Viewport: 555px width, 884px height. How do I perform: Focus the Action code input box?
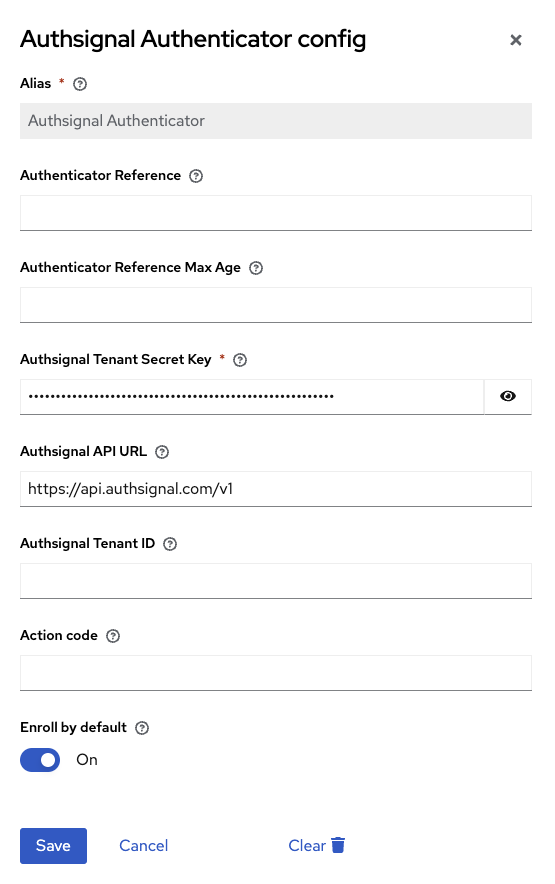(276, 673)
